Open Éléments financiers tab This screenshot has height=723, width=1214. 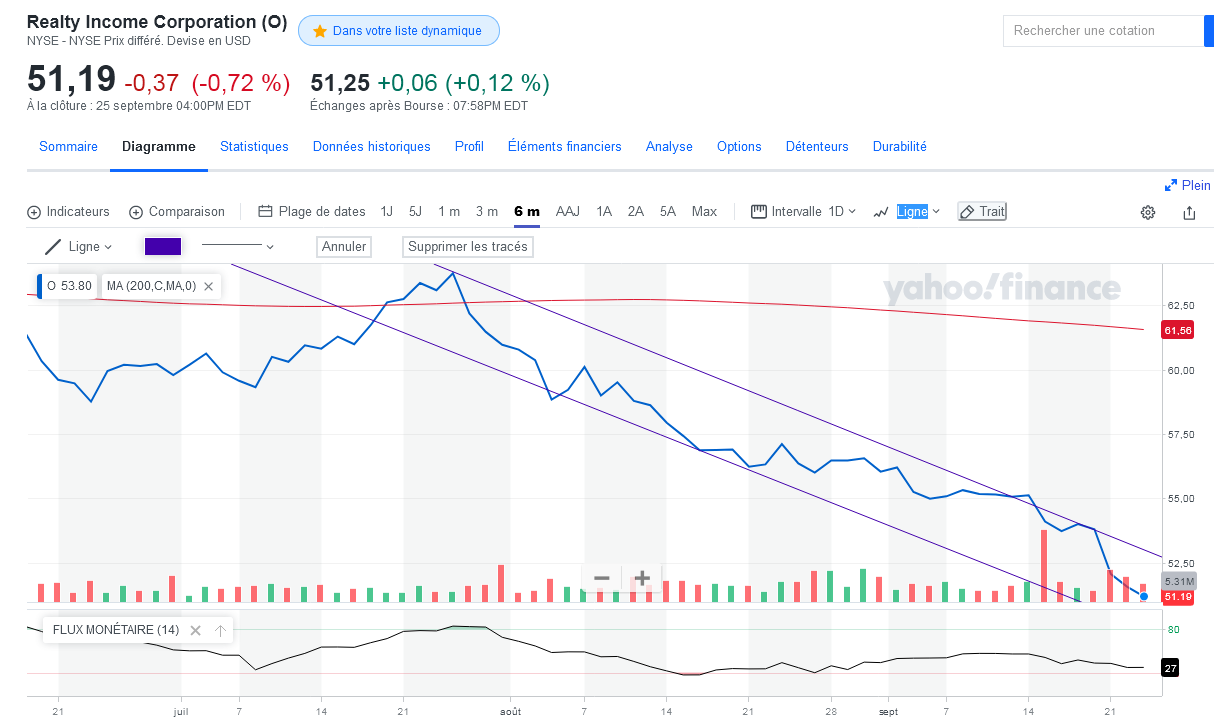pos(565,146)
